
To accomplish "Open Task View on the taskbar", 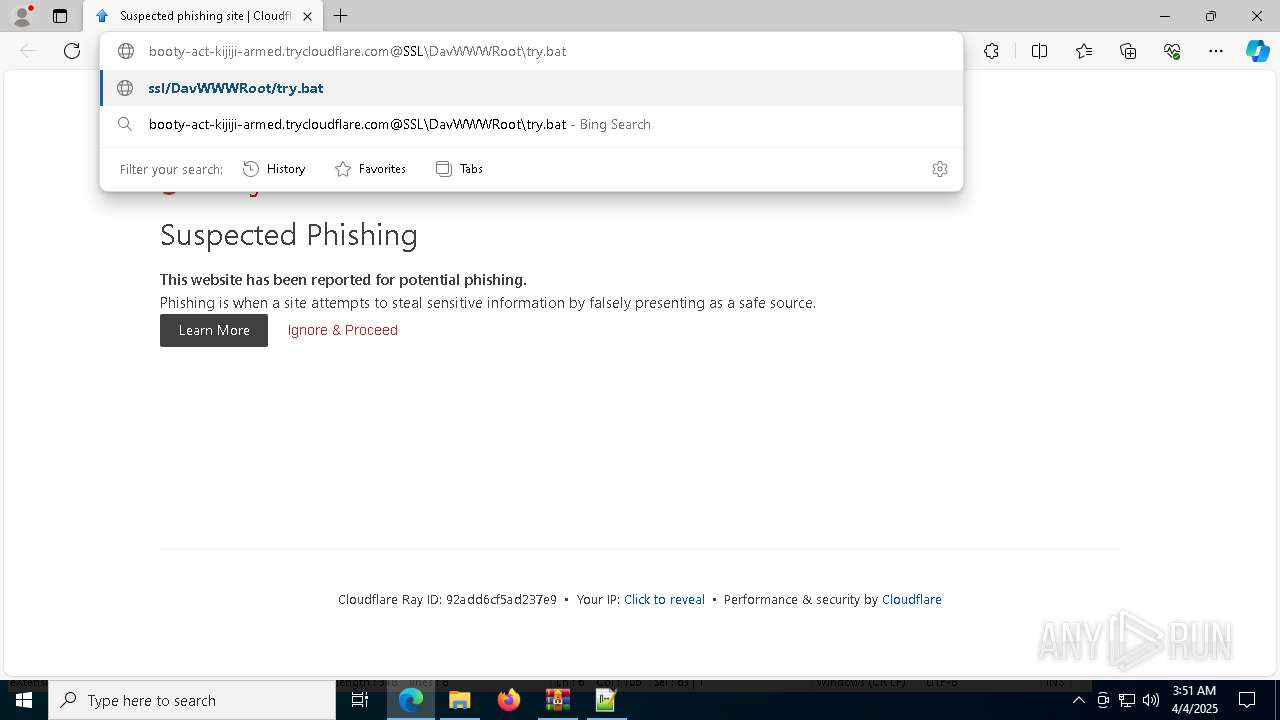I will (x=360, y=700).
